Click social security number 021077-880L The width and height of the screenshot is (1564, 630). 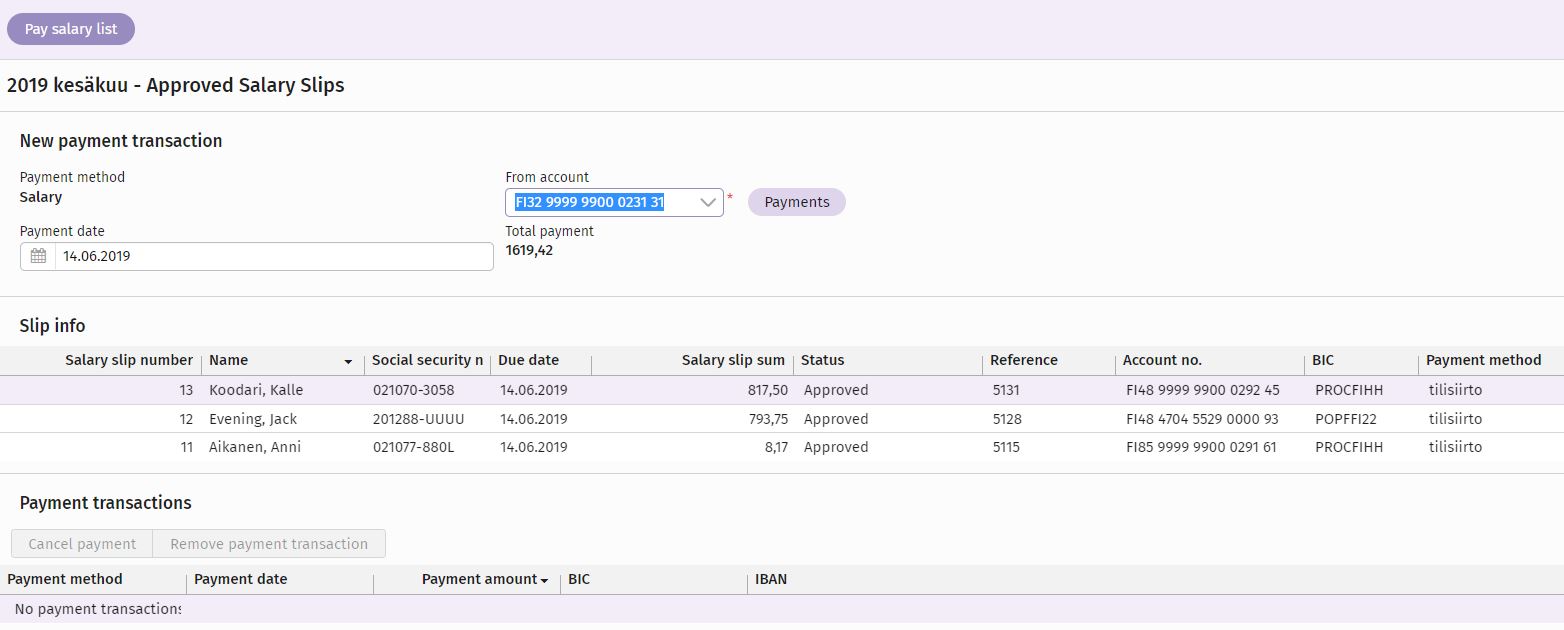point(413,447)
